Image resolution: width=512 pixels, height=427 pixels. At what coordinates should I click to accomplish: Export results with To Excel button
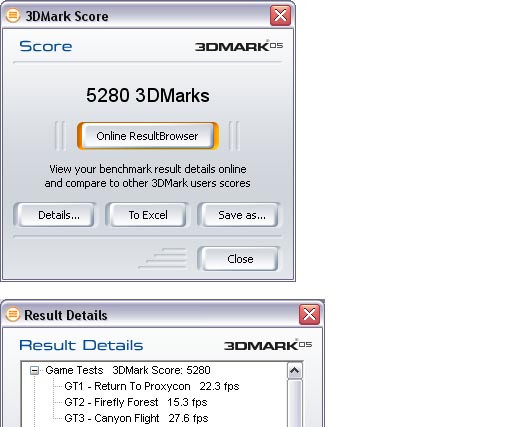(x=147, y=215)
